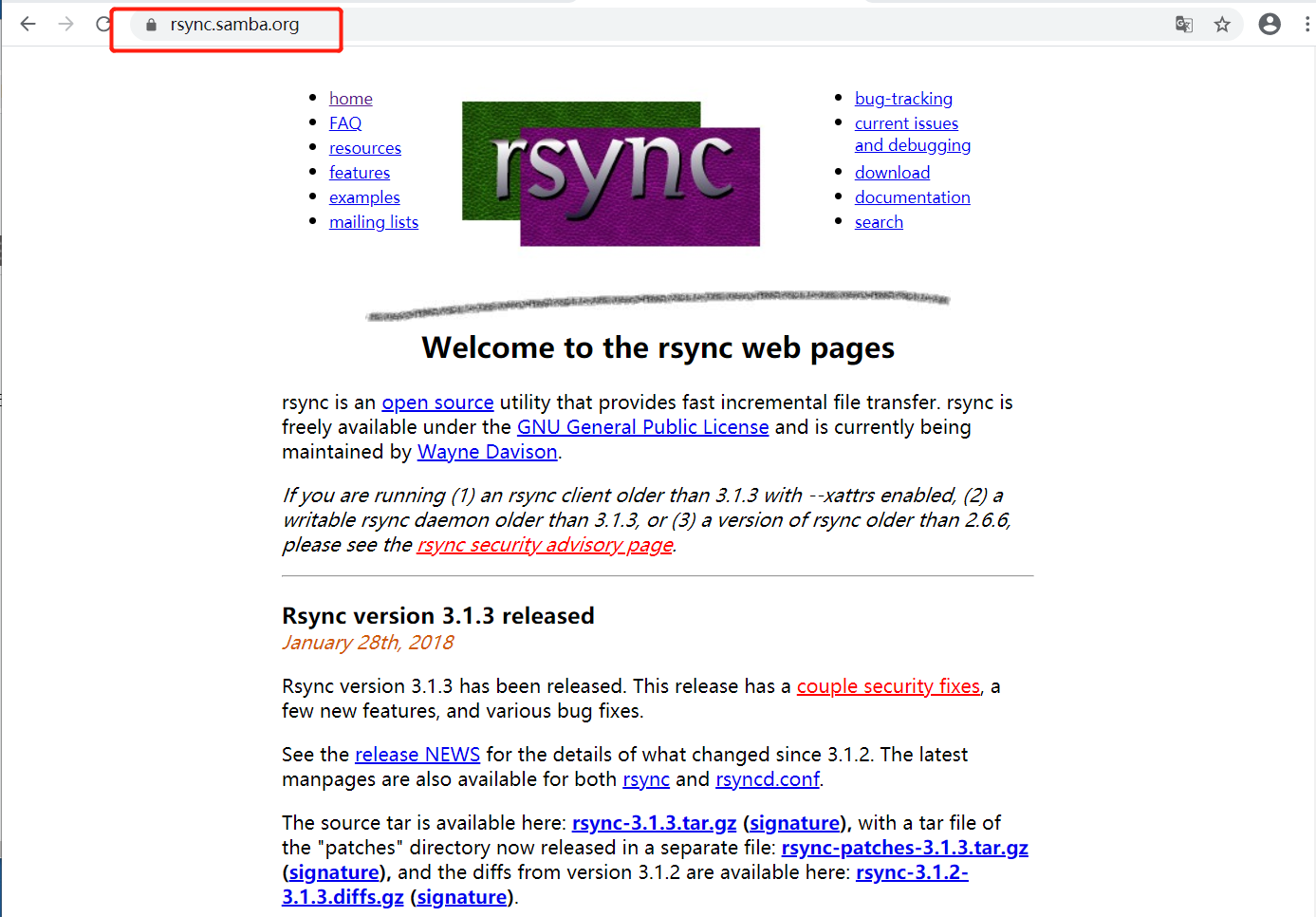Bookmark this page with the star icon
1316x917 pixels.
pos(1223,25)
